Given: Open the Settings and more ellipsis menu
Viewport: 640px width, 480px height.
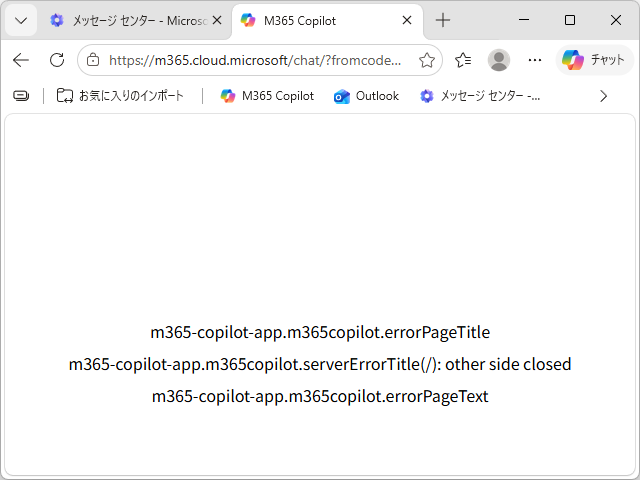Looking at the screenshot, I should (x=535, y=60).
